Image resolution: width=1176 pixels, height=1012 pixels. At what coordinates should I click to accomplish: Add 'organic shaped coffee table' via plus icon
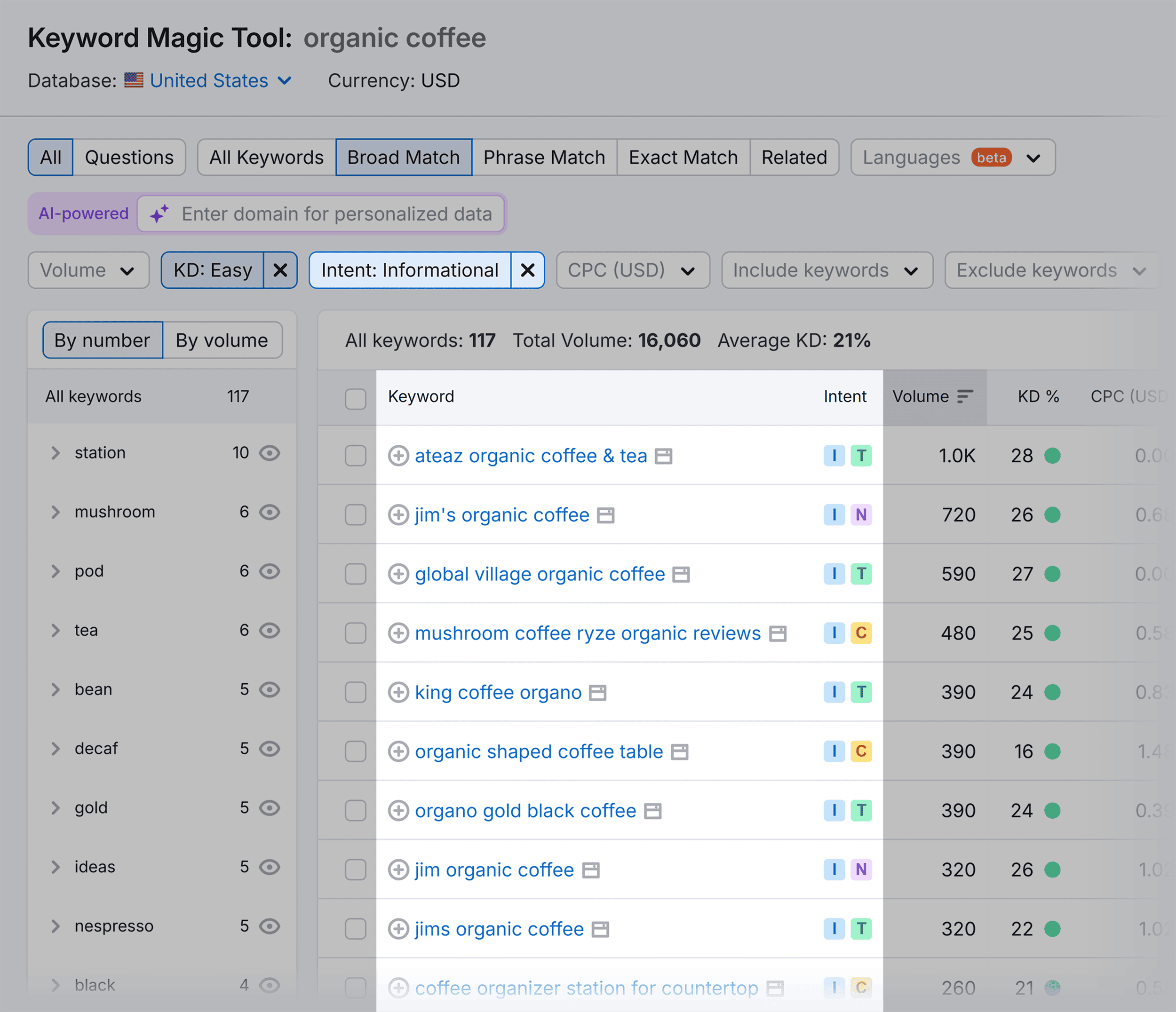click(398, 751)
